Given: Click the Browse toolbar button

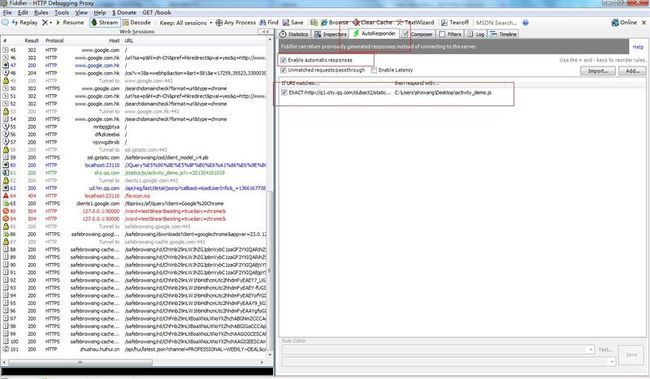Looking at the screenshot, I should tap(334, 22).
